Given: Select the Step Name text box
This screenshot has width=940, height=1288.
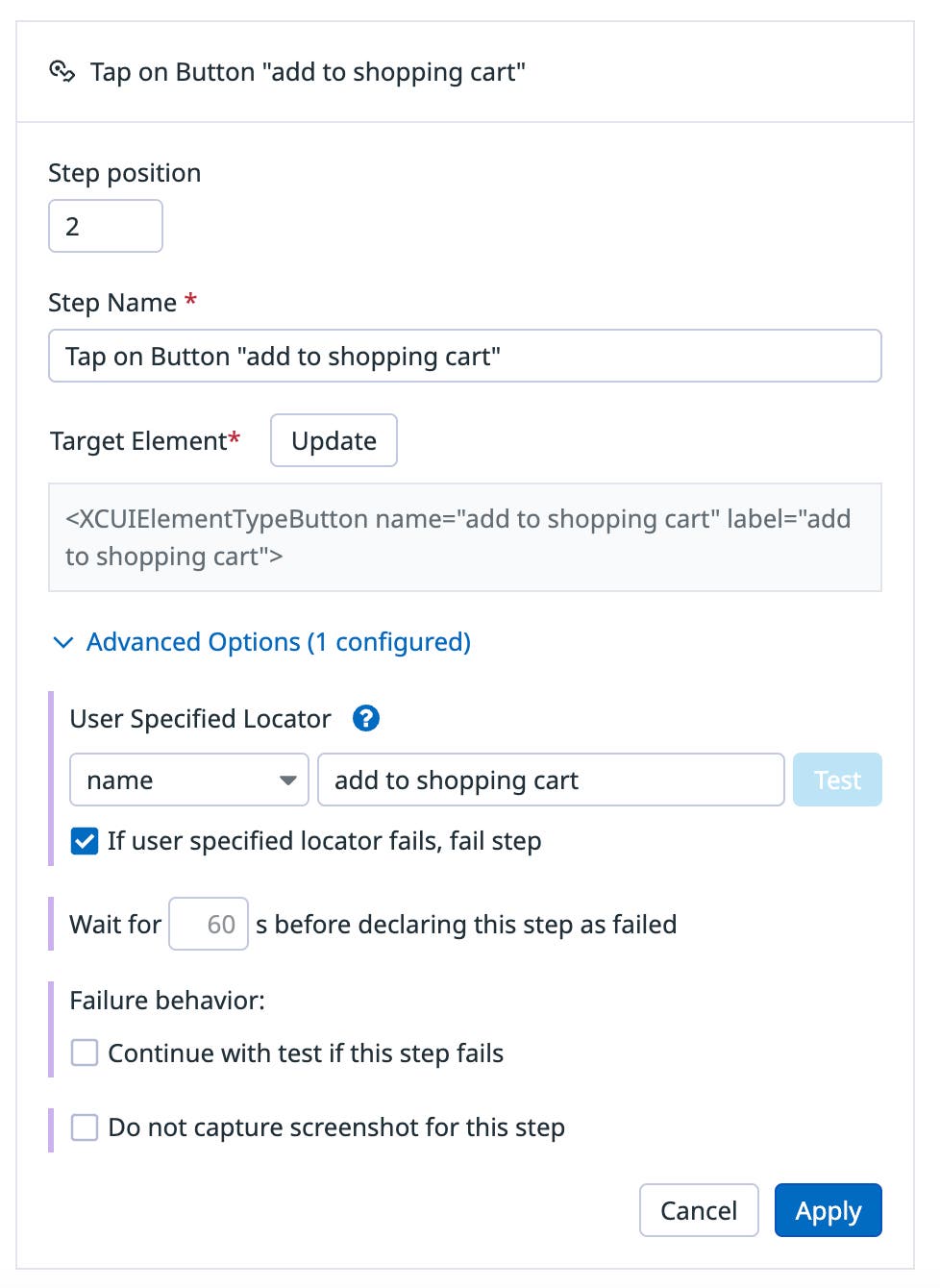Looking at the screenshot, I should click(x=465, y=356).
